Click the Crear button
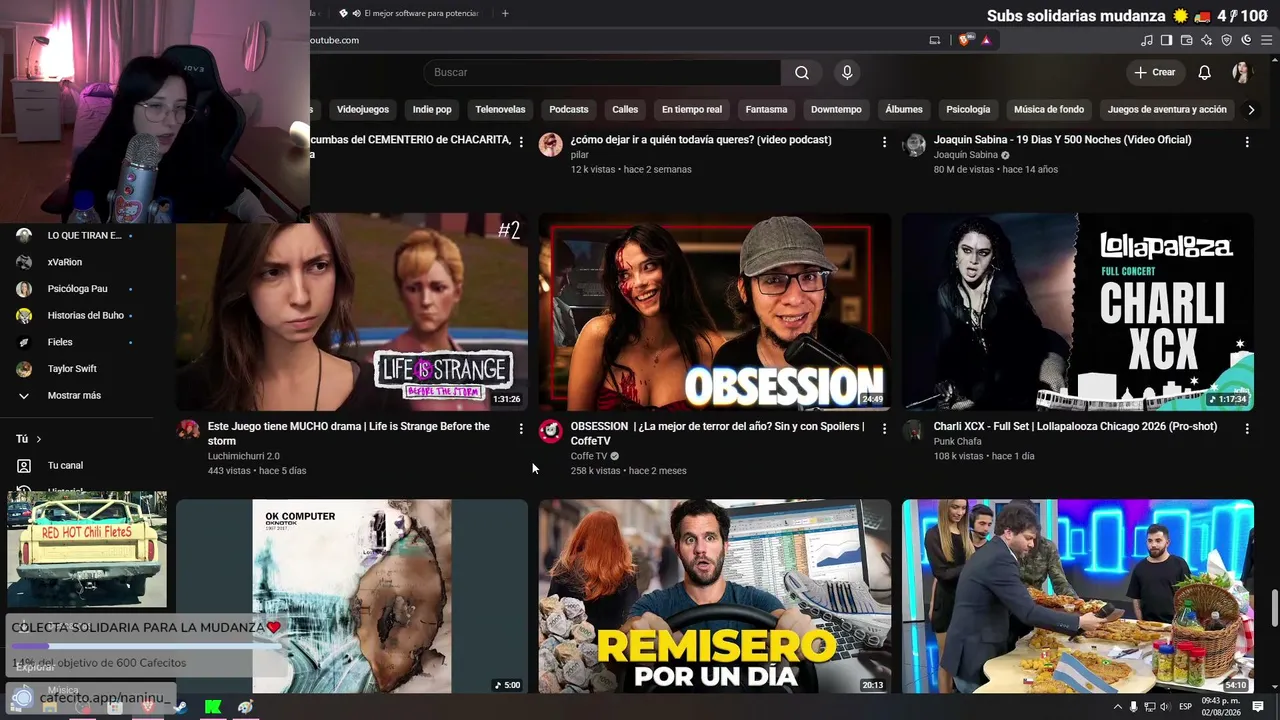The width and height of the screenshot is (1280, 720). click(x=1155, y=72)
